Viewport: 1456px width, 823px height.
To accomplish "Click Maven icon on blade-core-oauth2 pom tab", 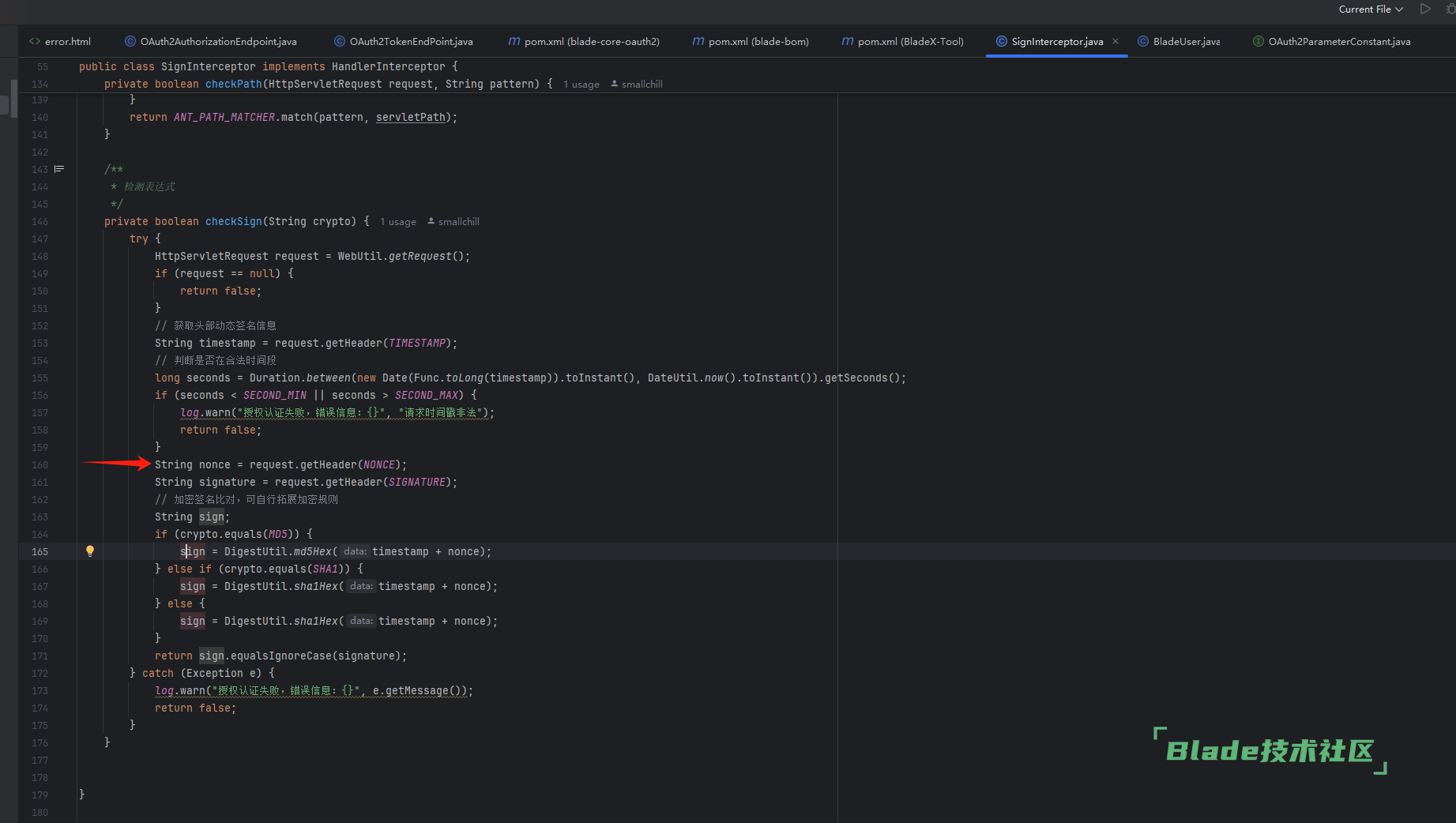I will (x=514, y=42).
